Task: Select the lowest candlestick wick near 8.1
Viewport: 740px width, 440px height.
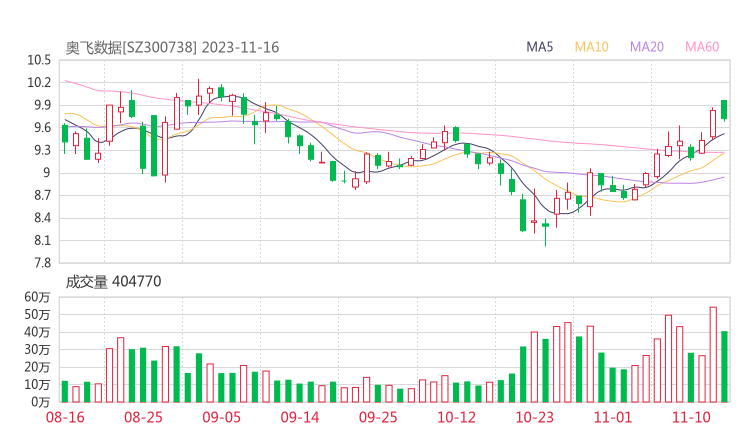Action: (x=546, y=232)
